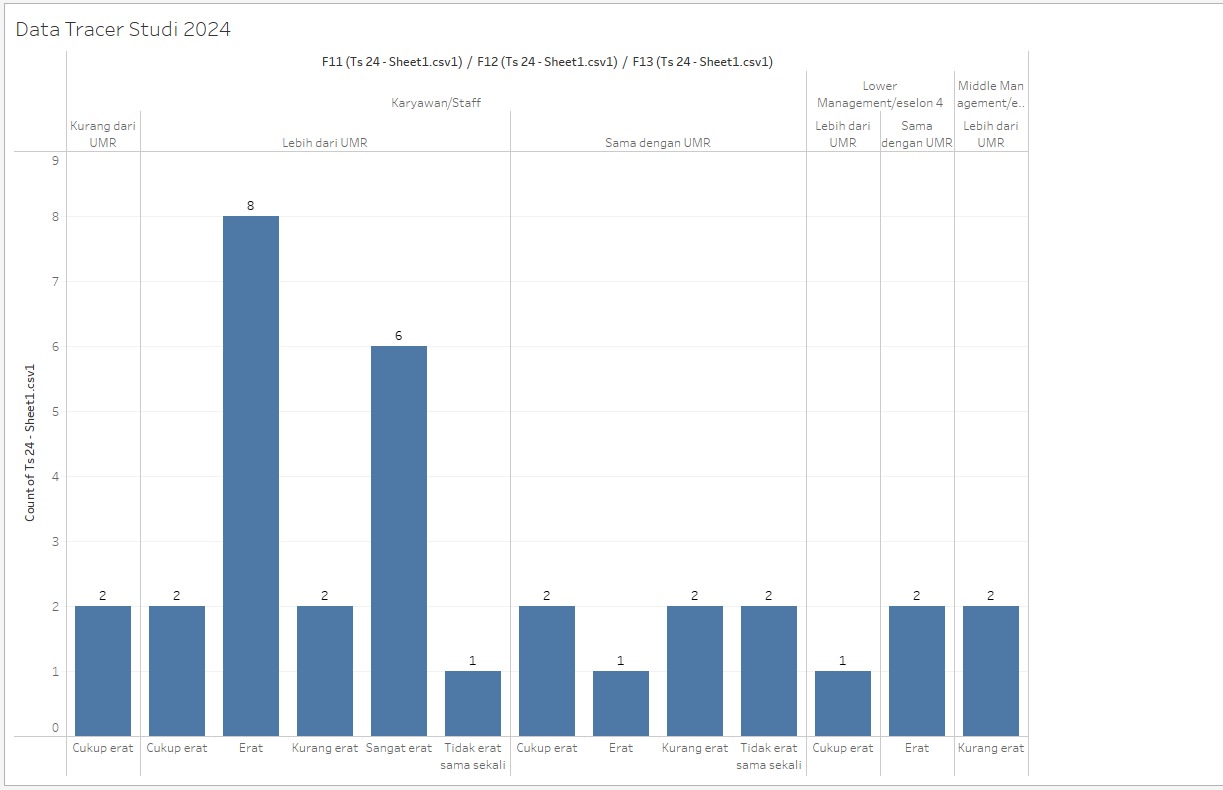1223x790 pixels.
Task: Select the Kurang dari UMR header
Action: coord(103,134)
